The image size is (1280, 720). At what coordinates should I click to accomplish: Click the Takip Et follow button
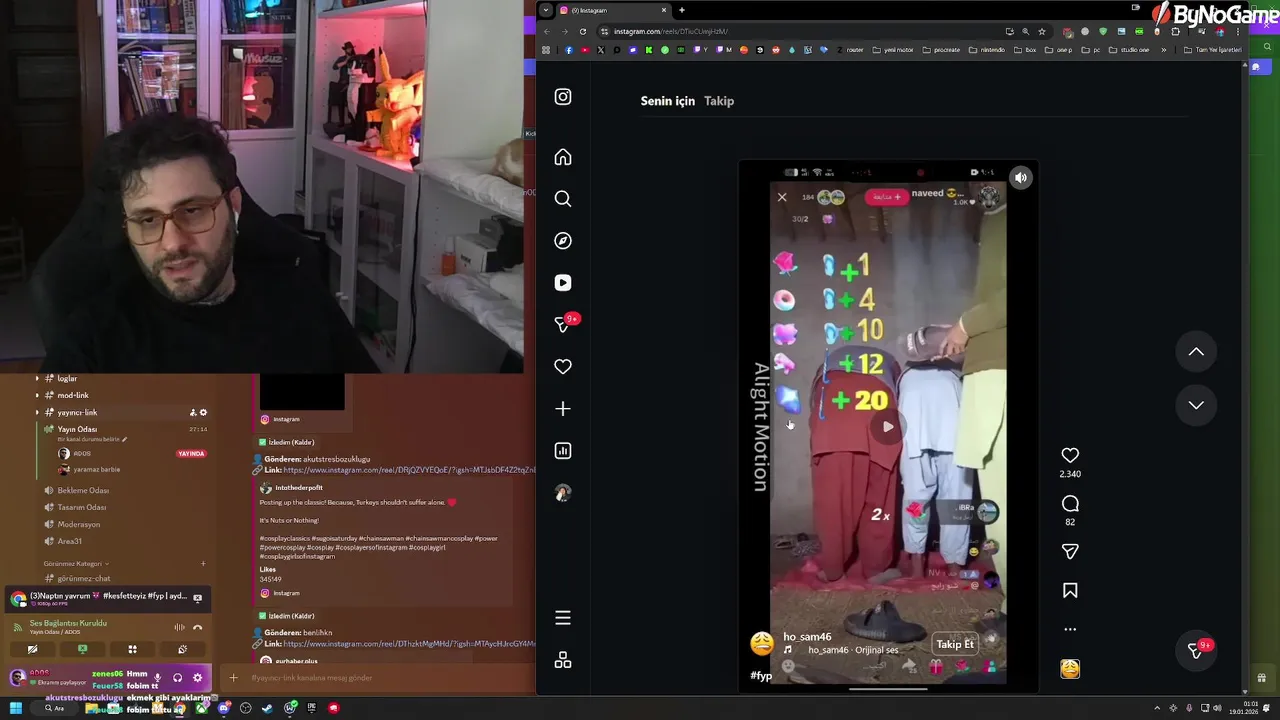click(x=955, y=644)
